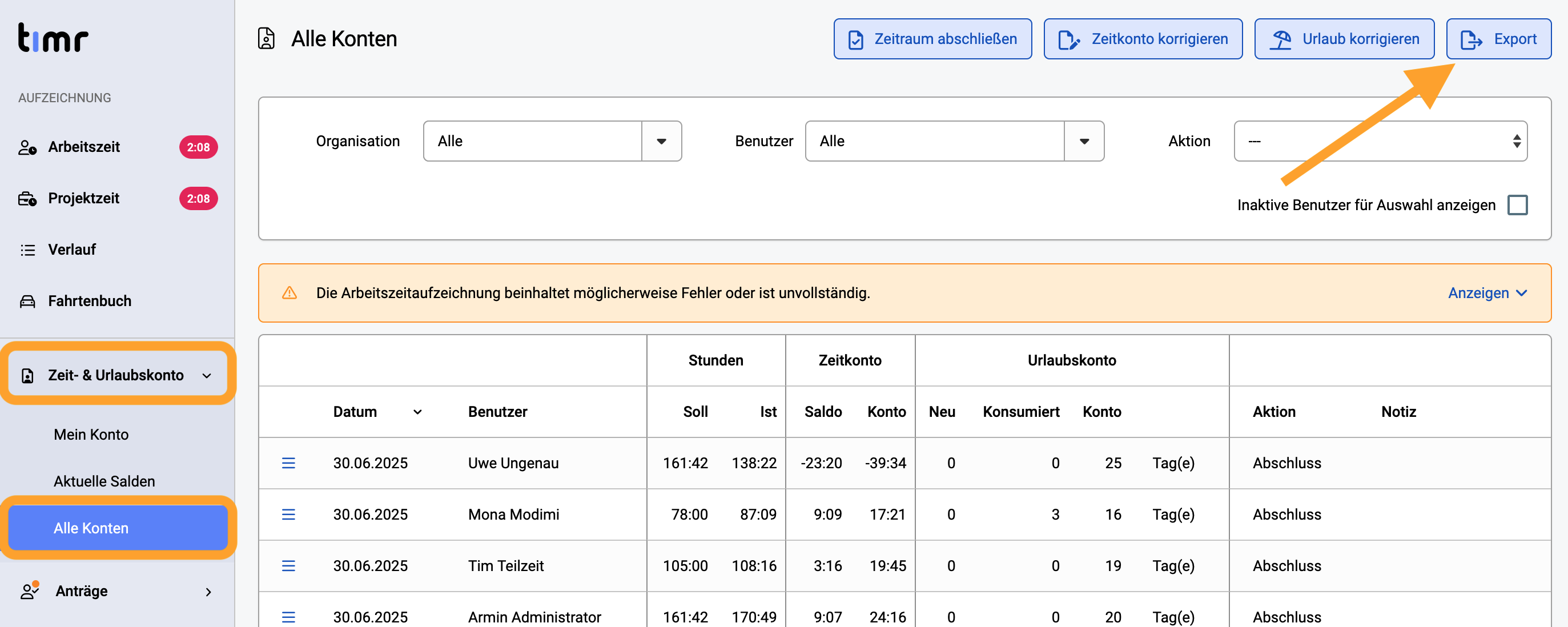Screen dimensions: 1568x627
Task: Click the Urlaubskonto group header
Action: (x=1071, y=360)
